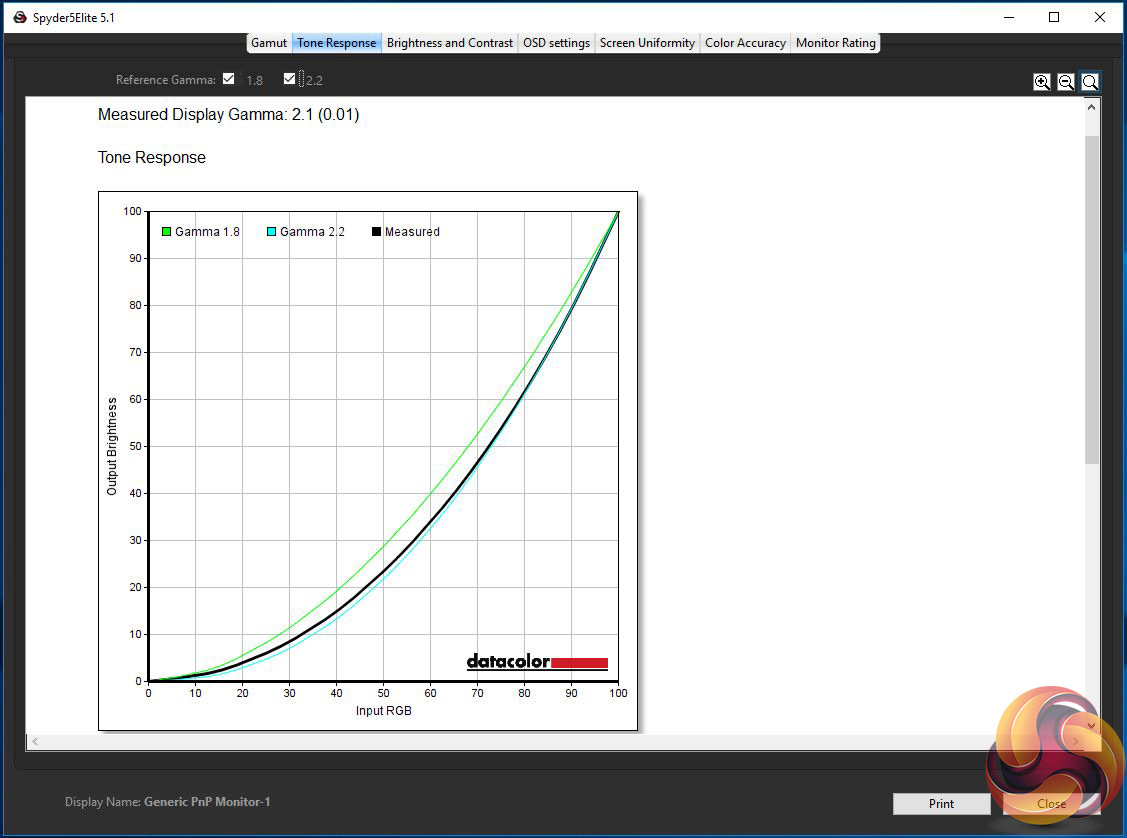Click the vertical scrollbar up arrow

click(x=1091, y=107)
